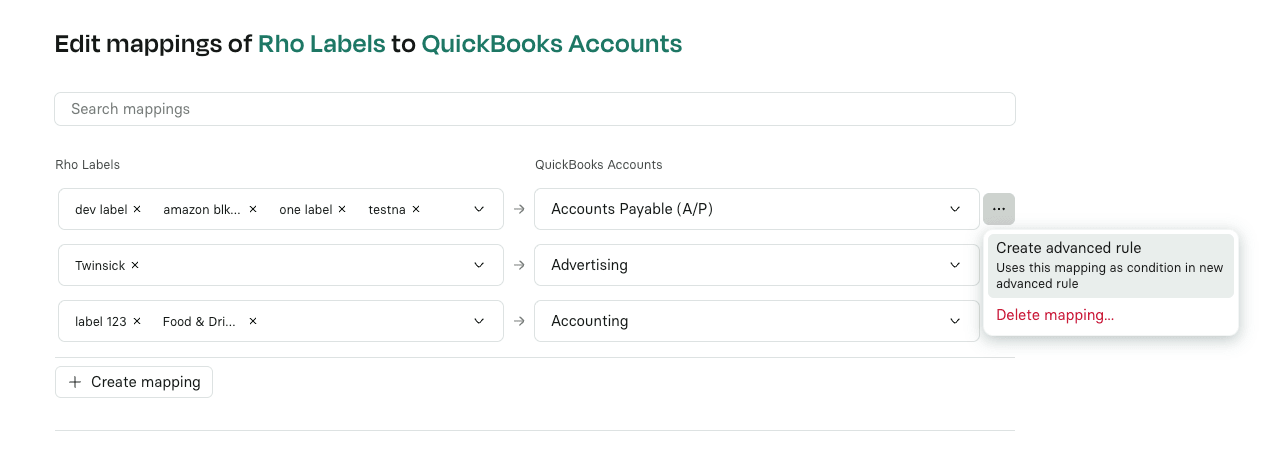Image resolution: width=1284 pixels, height=472 pixels.
Task: Focus the 'Search mappings' field
Action: click(x=535, y=109)
